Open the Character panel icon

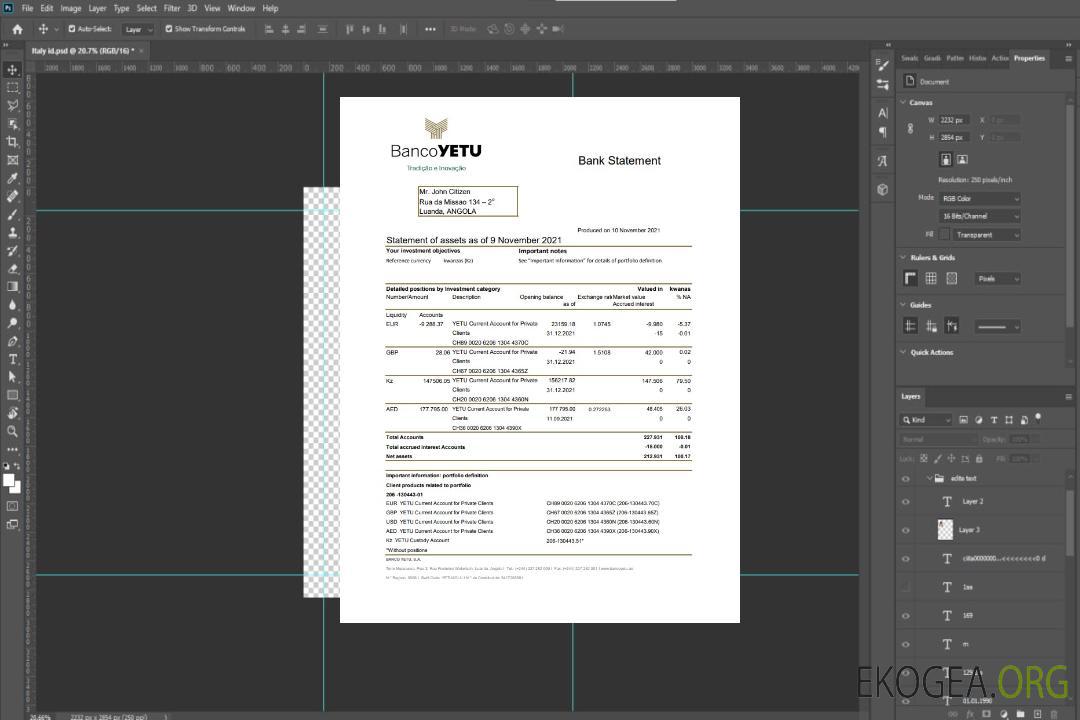click(x=882, y=112)
